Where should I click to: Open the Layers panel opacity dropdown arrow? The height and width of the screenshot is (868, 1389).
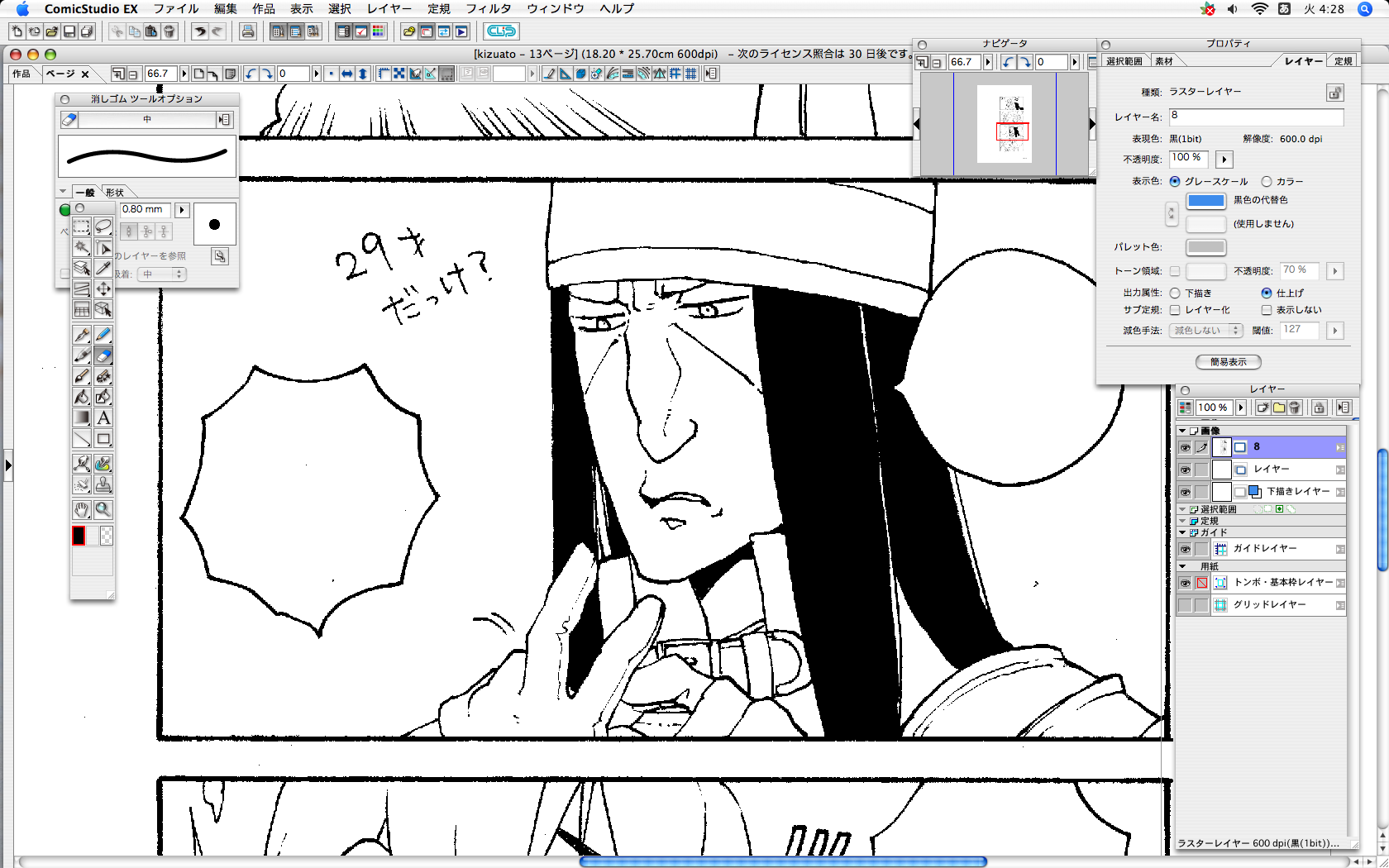tap(1241, 408)
